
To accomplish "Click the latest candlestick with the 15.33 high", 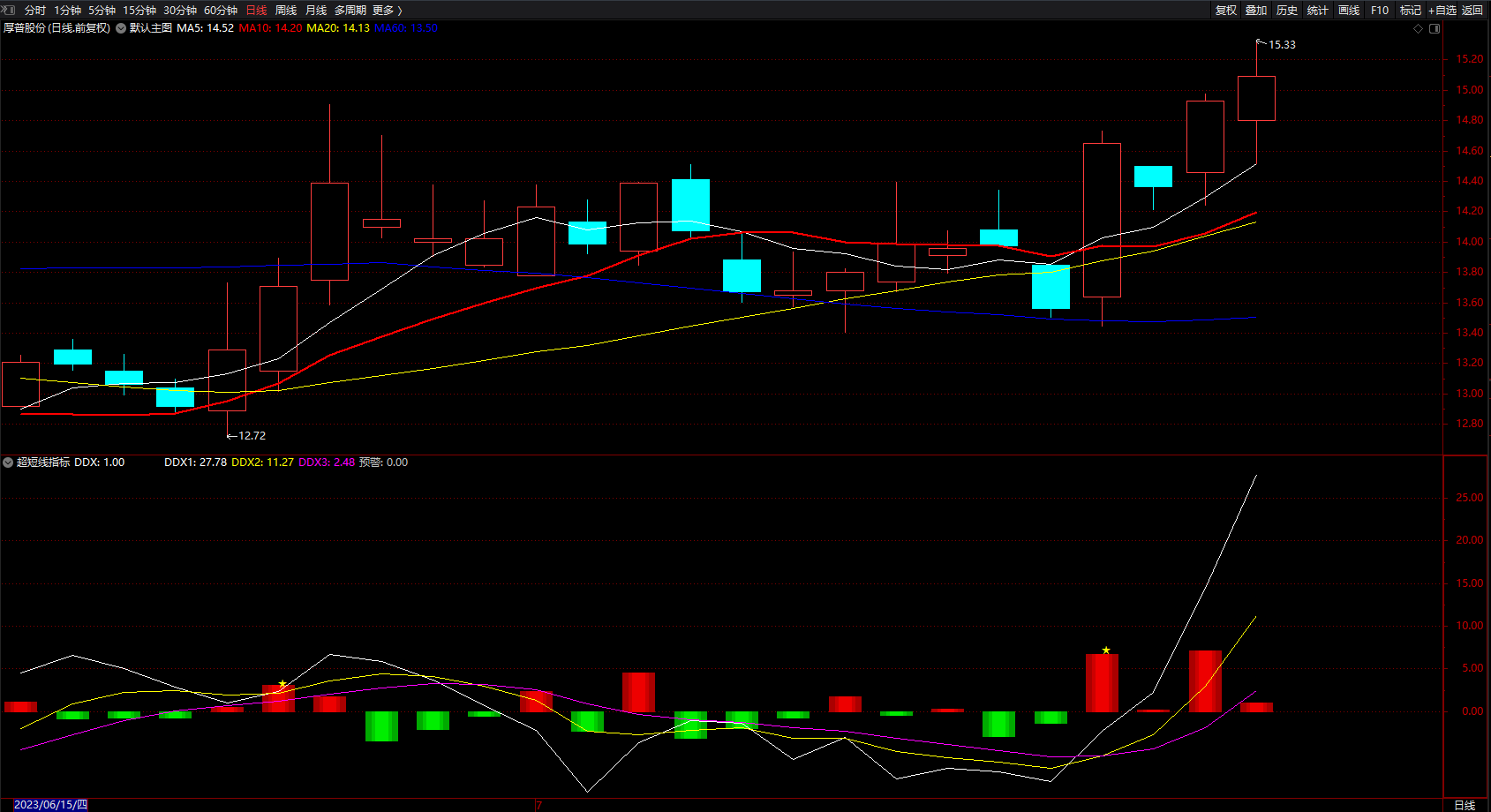I will 1256,98.
